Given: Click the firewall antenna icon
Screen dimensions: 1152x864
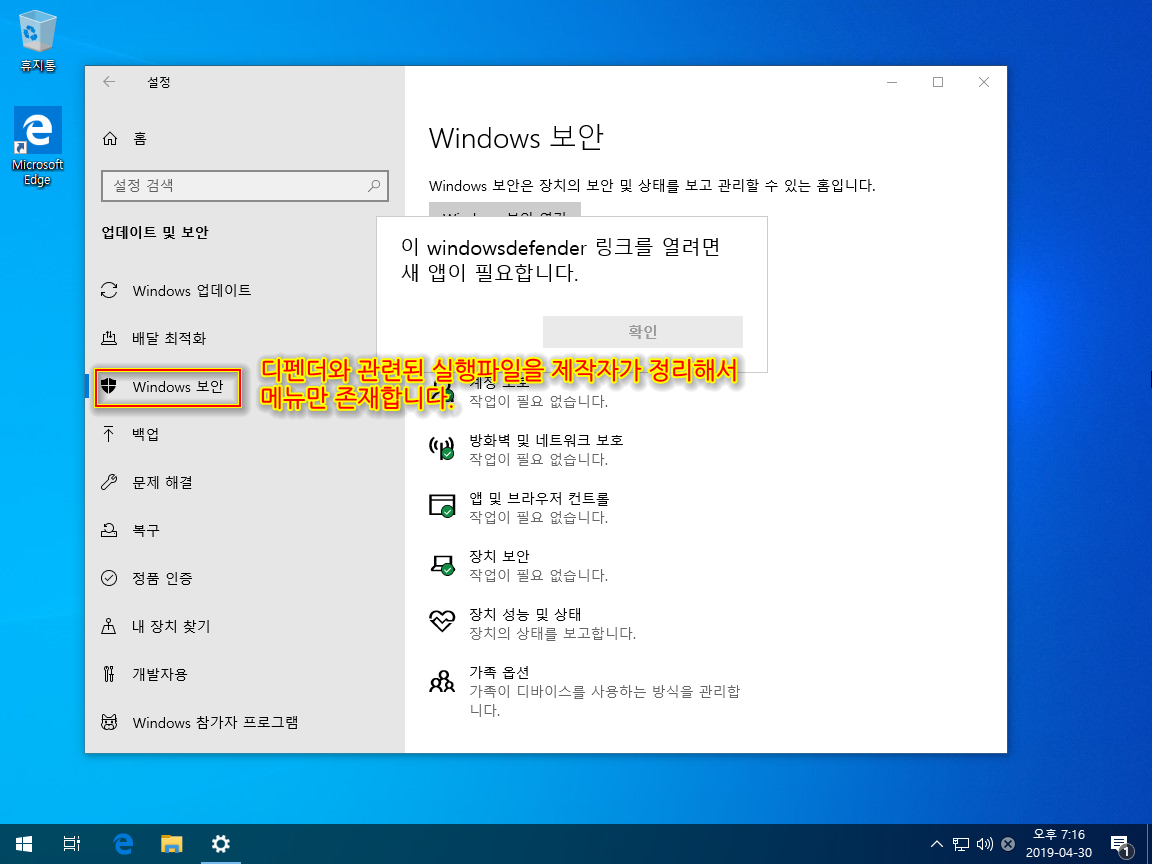Looking at the screenshot, I should [x=442, y=447].
